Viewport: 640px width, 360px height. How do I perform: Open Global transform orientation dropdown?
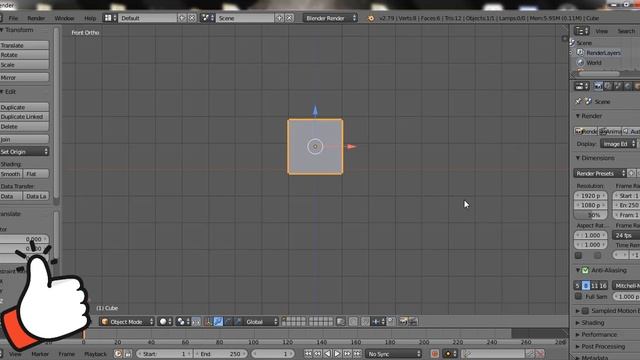pos(261,322)
